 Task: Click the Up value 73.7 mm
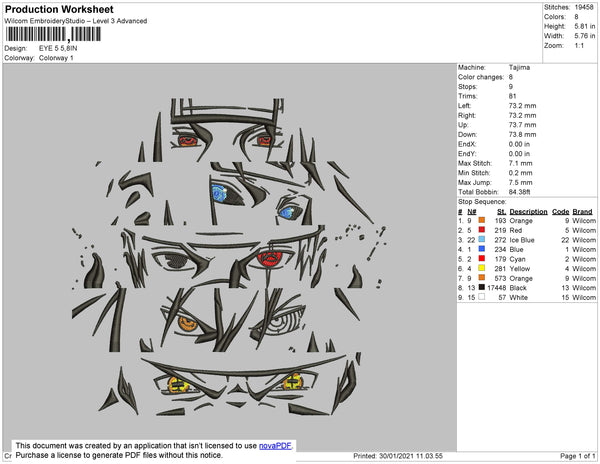(x=522, y=125)
